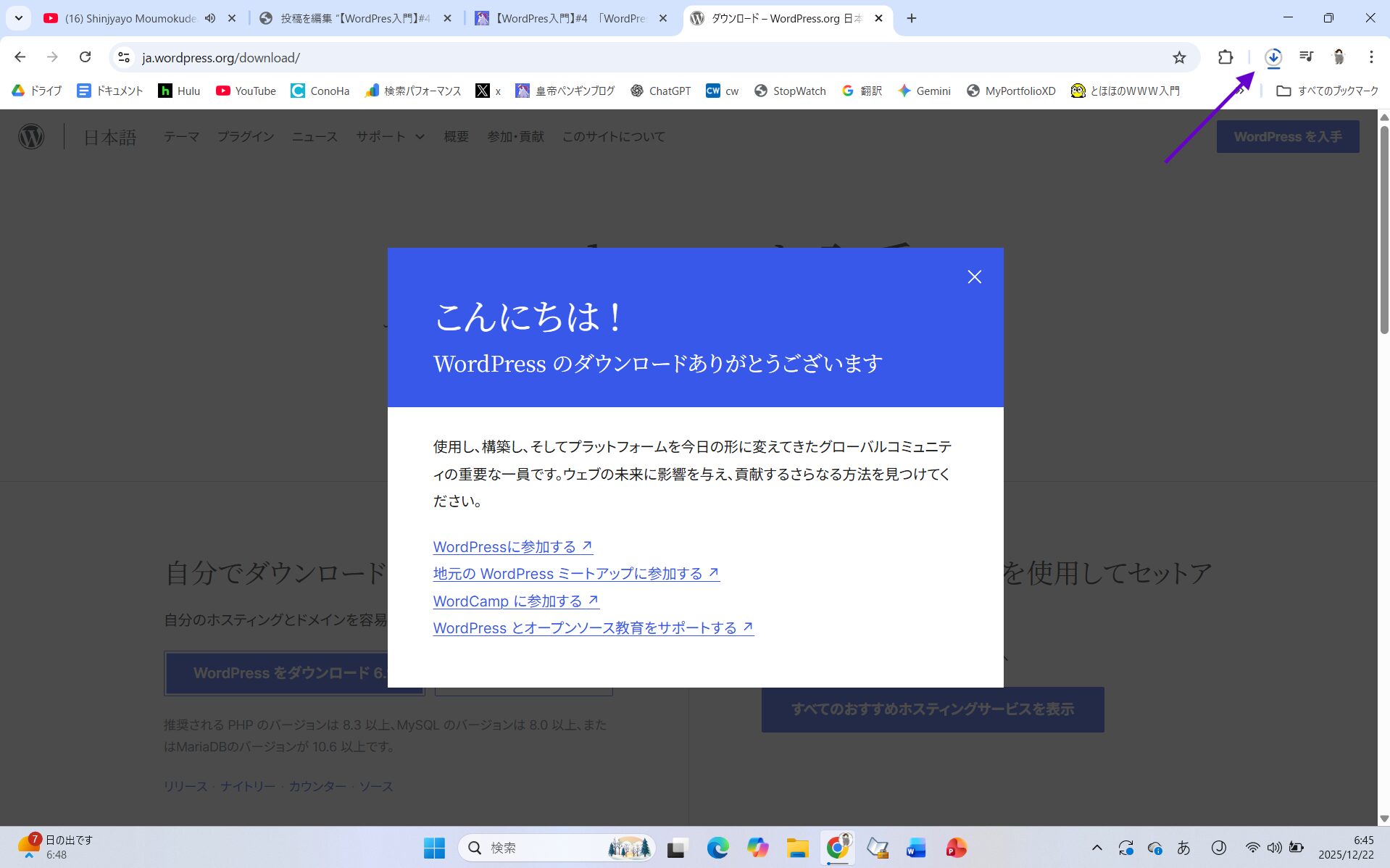The height and width of the screenshot is (868, 1390).
Task: Open File Explorer from taskbar
Action: click(797, 848)
